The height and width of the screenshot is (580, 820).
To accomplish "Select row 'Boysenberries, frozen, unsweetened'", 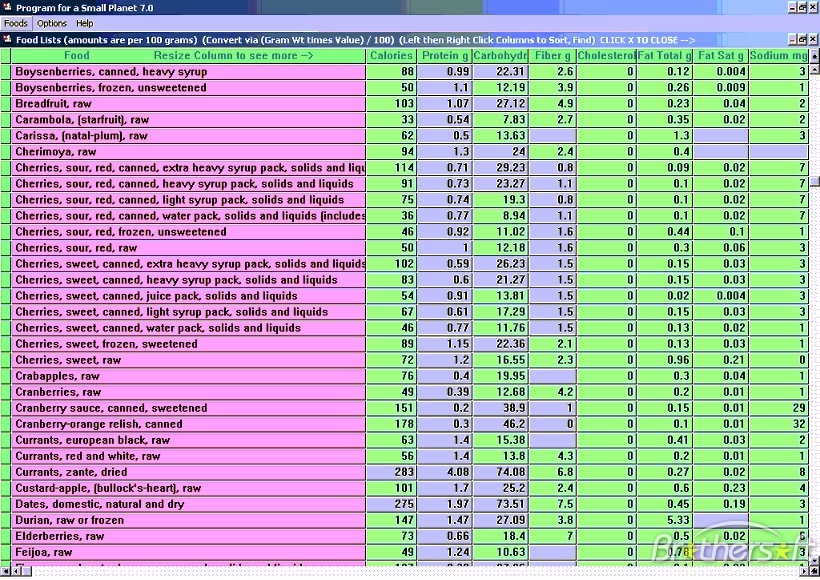I will pos(188,87).
